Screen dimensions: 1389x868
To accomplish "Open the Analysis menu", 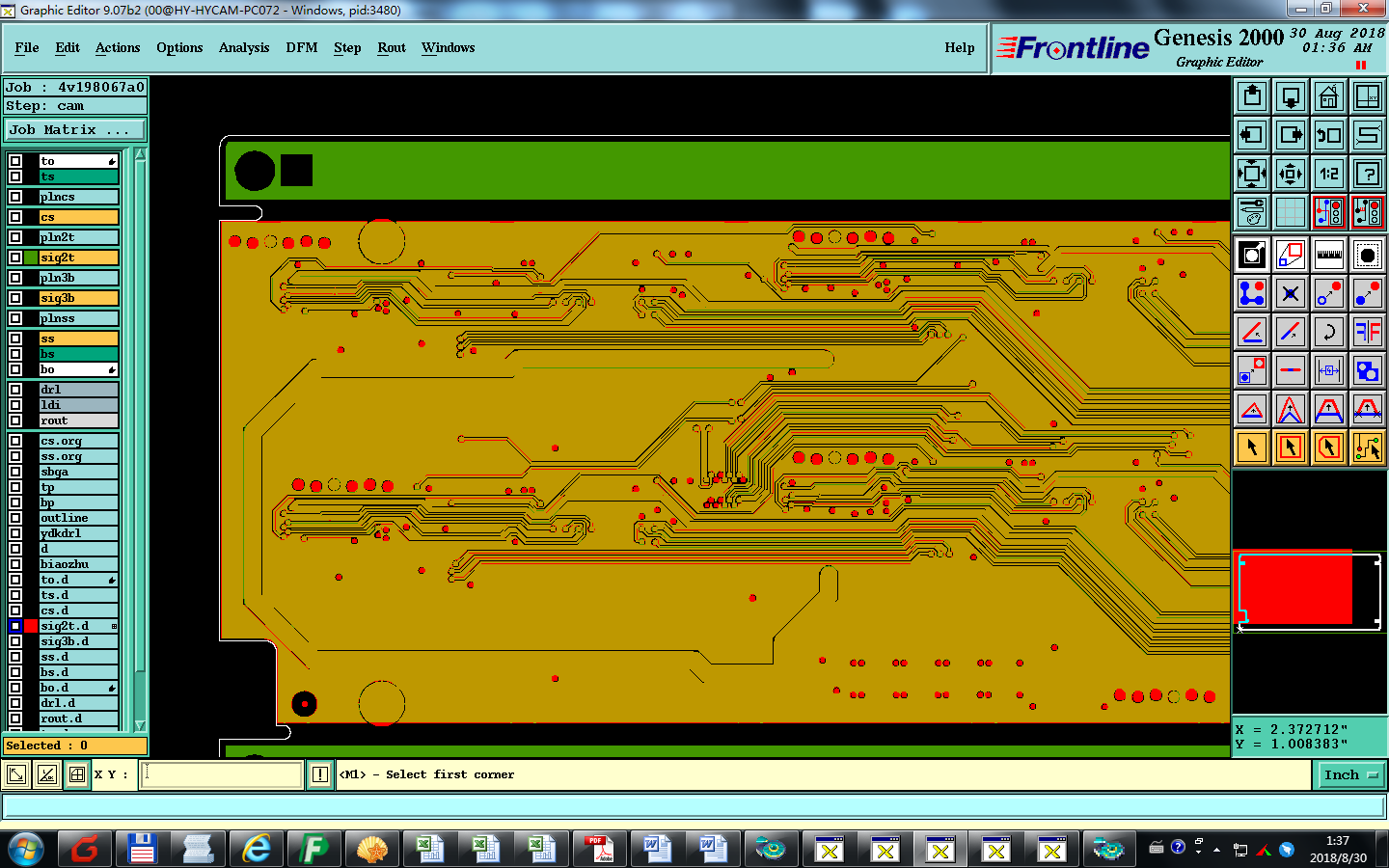I will tap(244, 47).
